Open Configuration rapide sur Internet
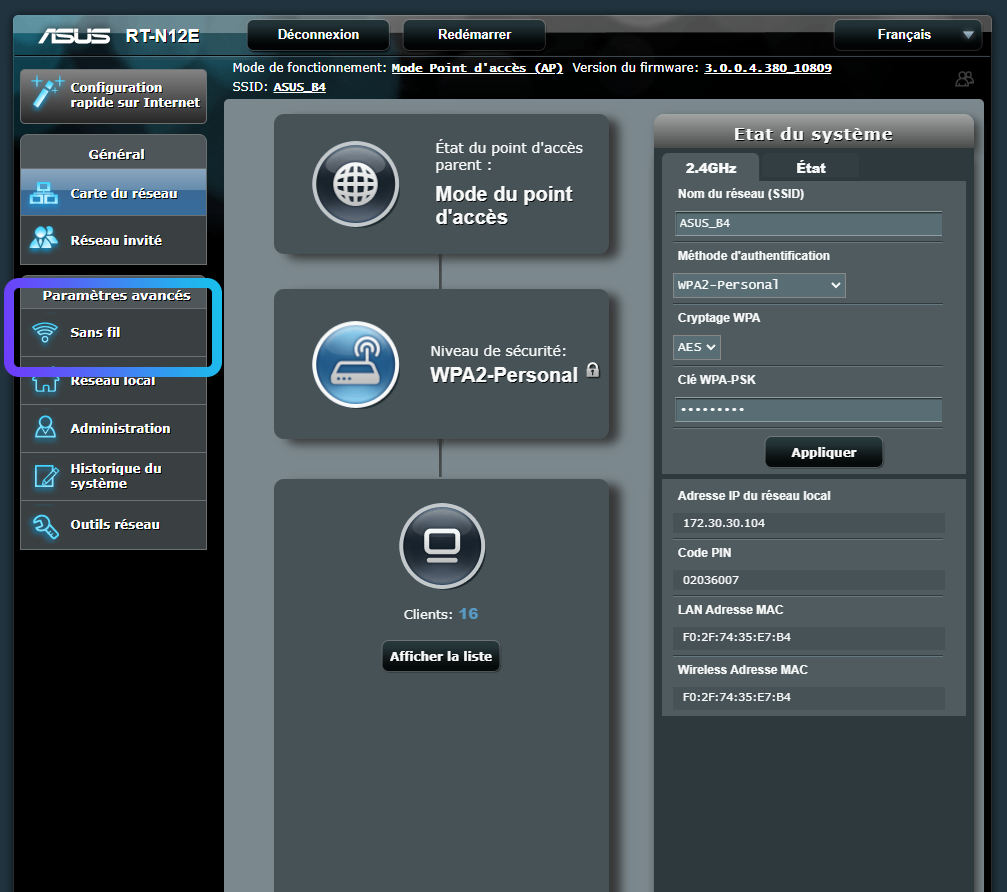This screenshot has width=1007, height=892. click(114, 96)
